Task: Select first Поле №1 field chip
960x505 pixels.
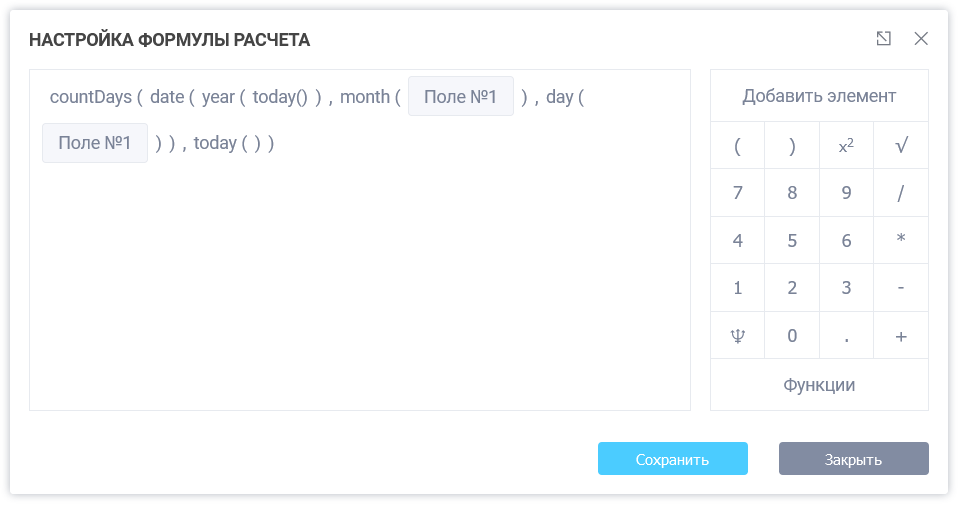Action: point(460,97)
